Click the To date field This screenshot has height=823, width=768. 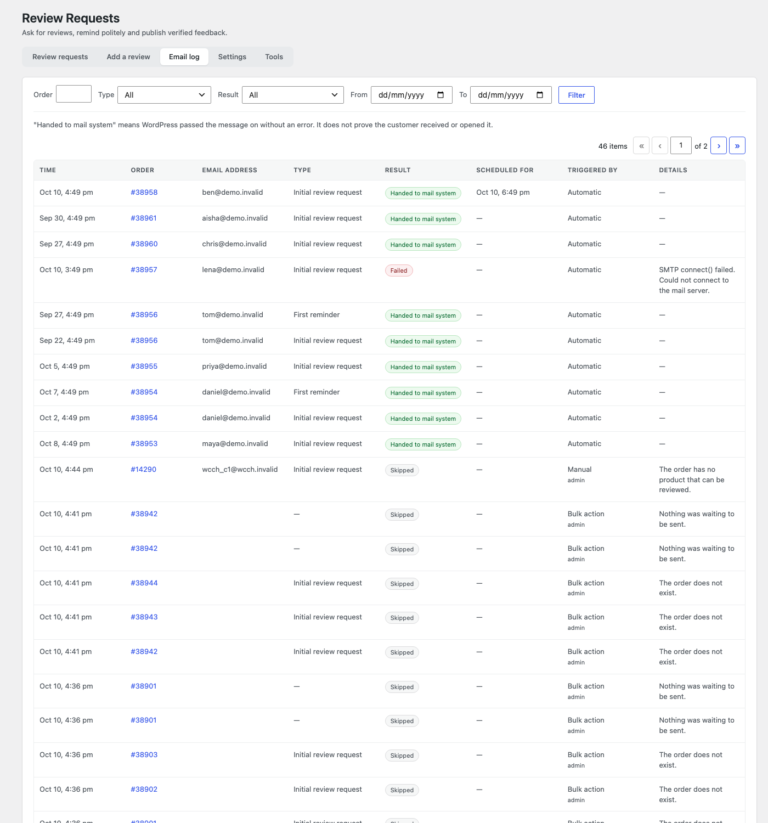(x=510, y=95)
